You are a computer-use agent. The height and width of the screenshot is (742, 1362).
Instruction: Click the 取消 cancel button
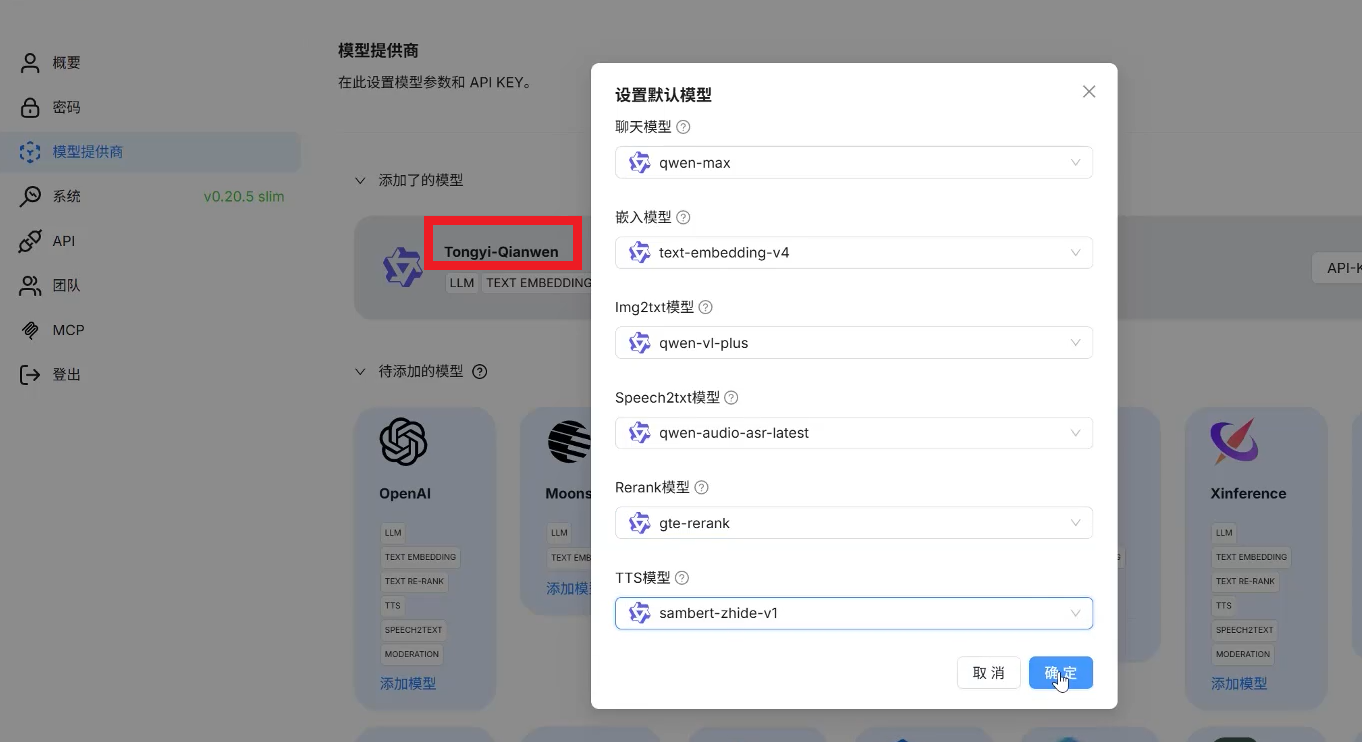coord(988,673)
